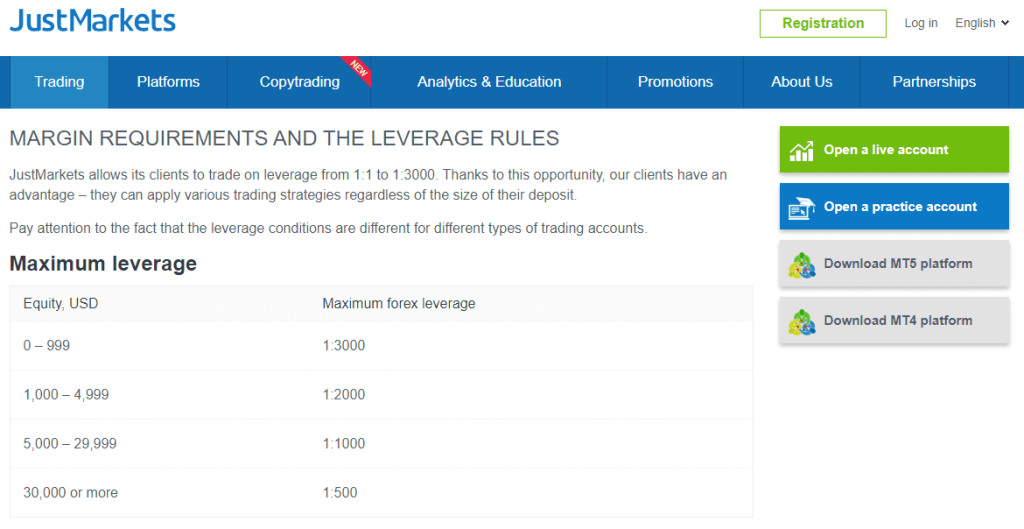The image size is (1024, 529).
Task: Click Download MT4 platform button
Action: 894,320
